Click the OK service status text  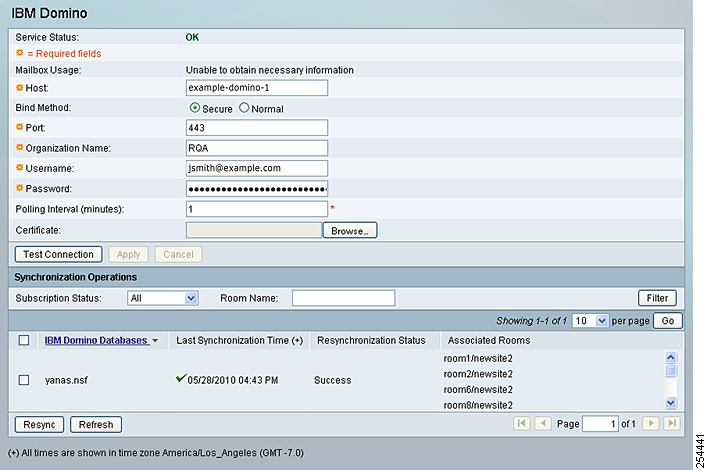coord(192,37)
